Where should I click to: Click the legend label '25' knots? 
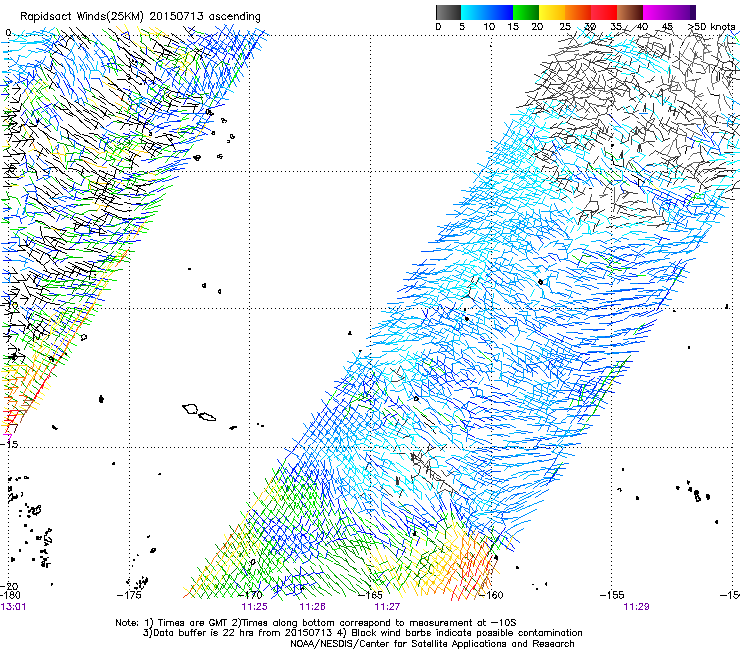coord(565,27)
